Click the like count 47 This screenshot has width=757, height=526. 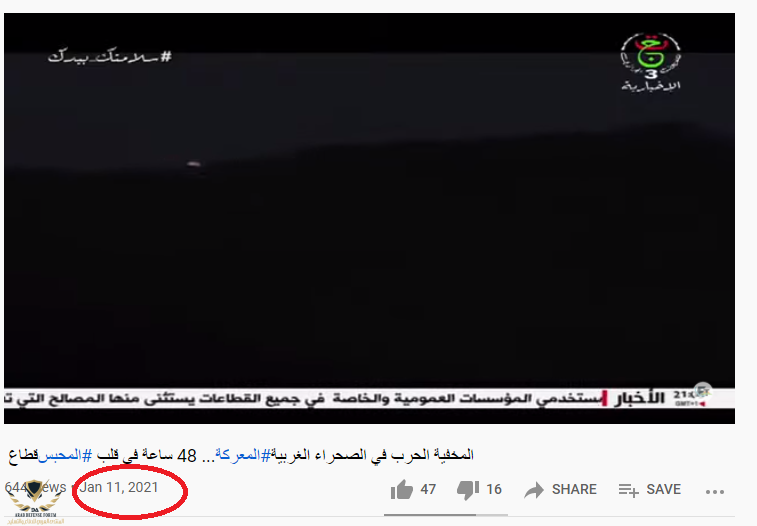pos(428,489)
